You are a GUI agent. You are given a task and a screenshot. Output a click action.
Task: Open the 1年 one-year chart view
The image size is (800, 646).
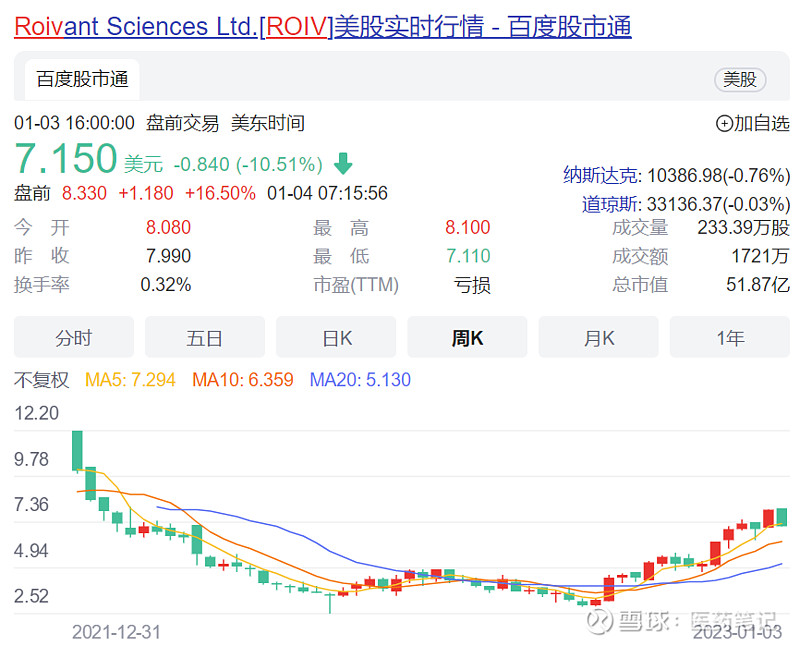[x=730, y=337]
